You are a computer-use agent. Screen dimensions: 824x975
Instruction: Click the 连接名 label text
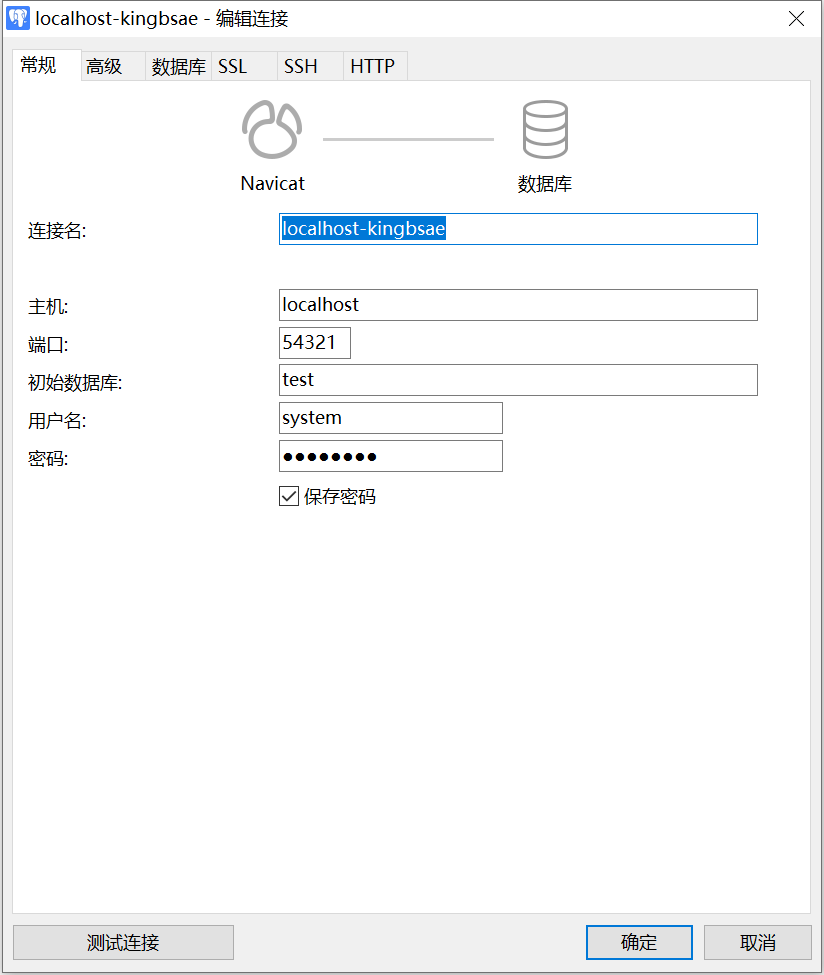(x=57, y=231)
